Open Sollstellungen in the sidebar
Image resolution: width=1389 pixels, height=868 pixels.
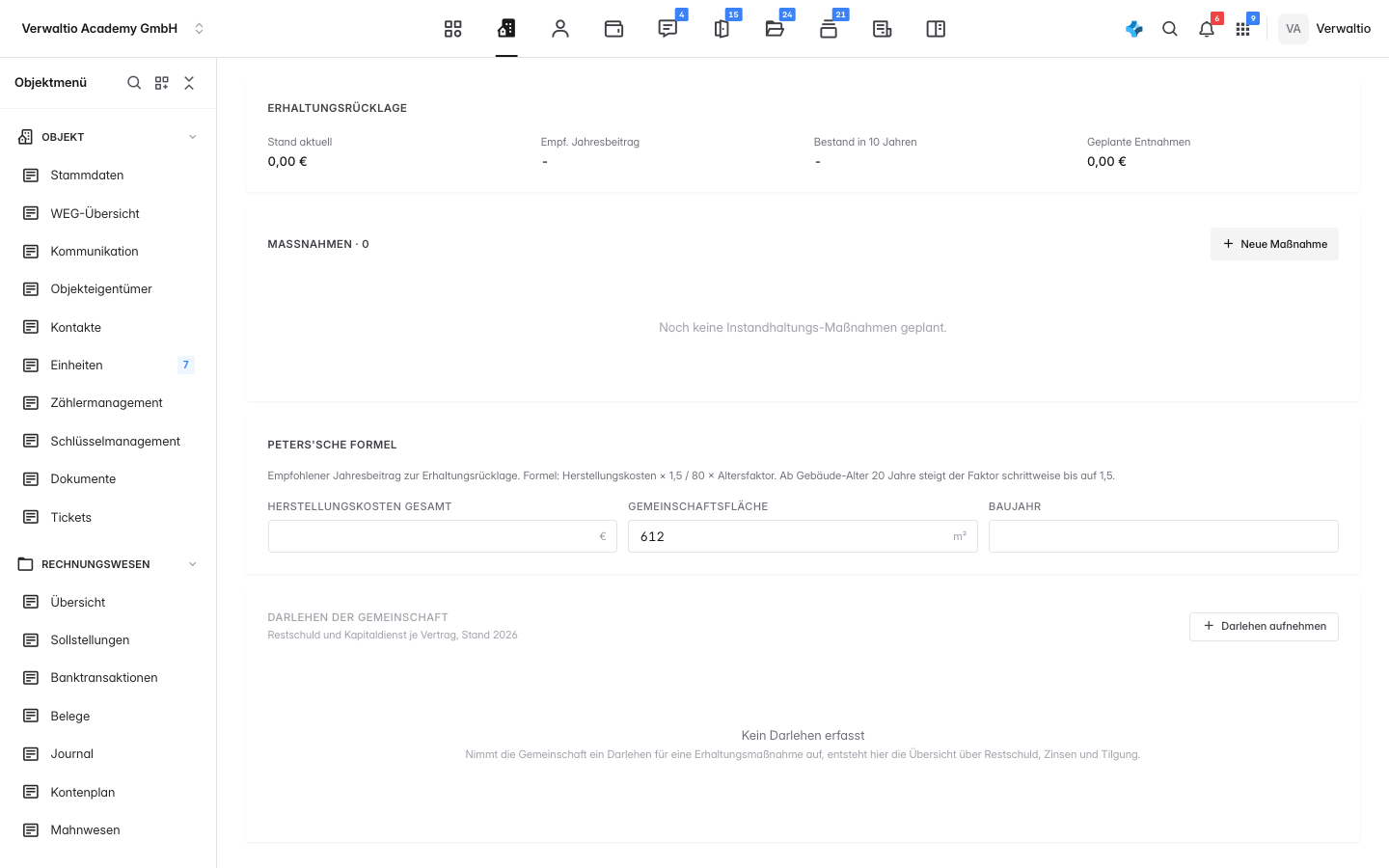click(x=108, y=639)
